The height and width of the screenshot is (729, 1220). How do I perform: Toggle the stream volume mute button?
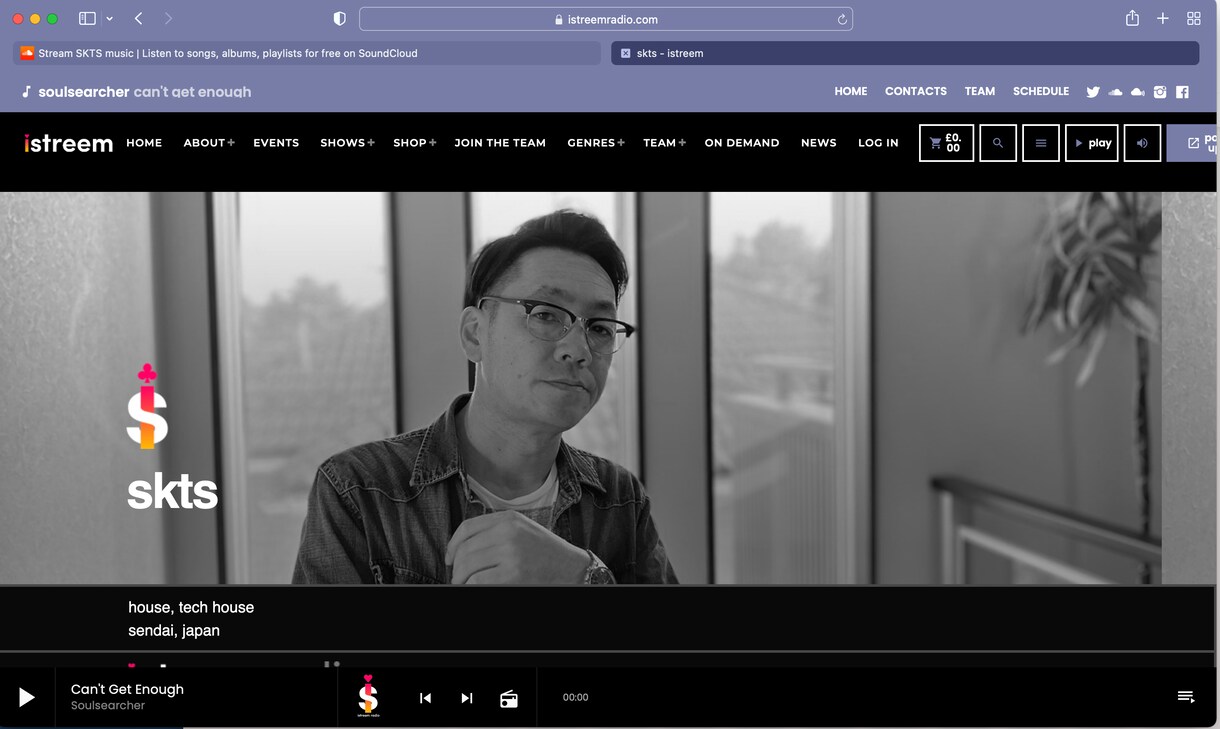(1143, 143)
